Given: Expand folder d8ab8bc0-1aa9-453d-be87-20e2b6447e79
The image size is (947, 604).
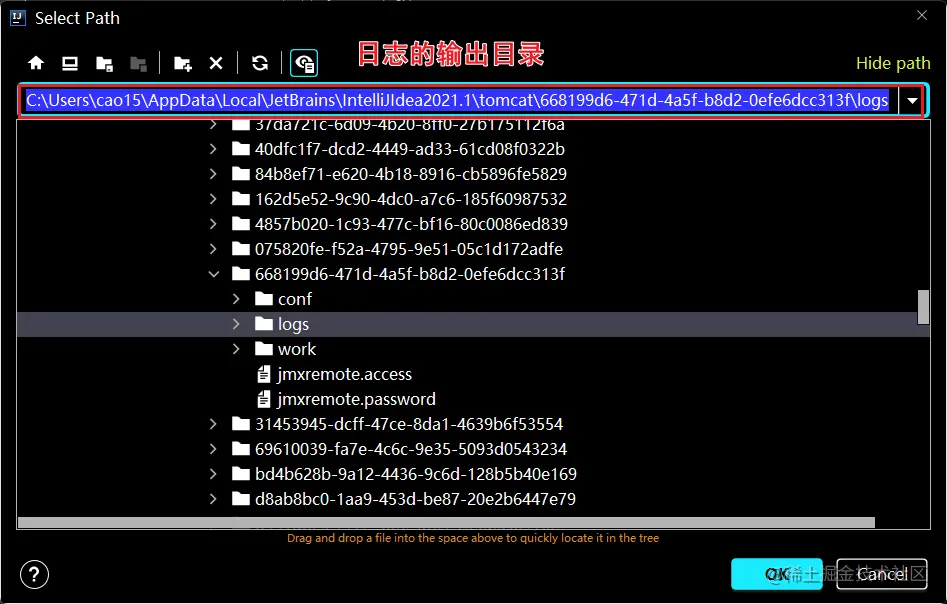Looking at the screenshot, I should pos(213,499).
